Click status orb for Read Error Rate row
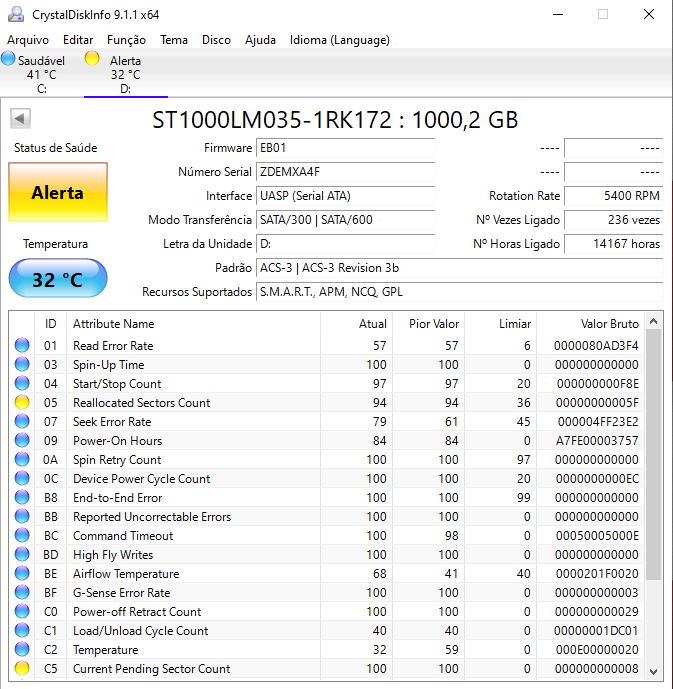The width and height of the screenshot is (673, 689). pos(22,345)
